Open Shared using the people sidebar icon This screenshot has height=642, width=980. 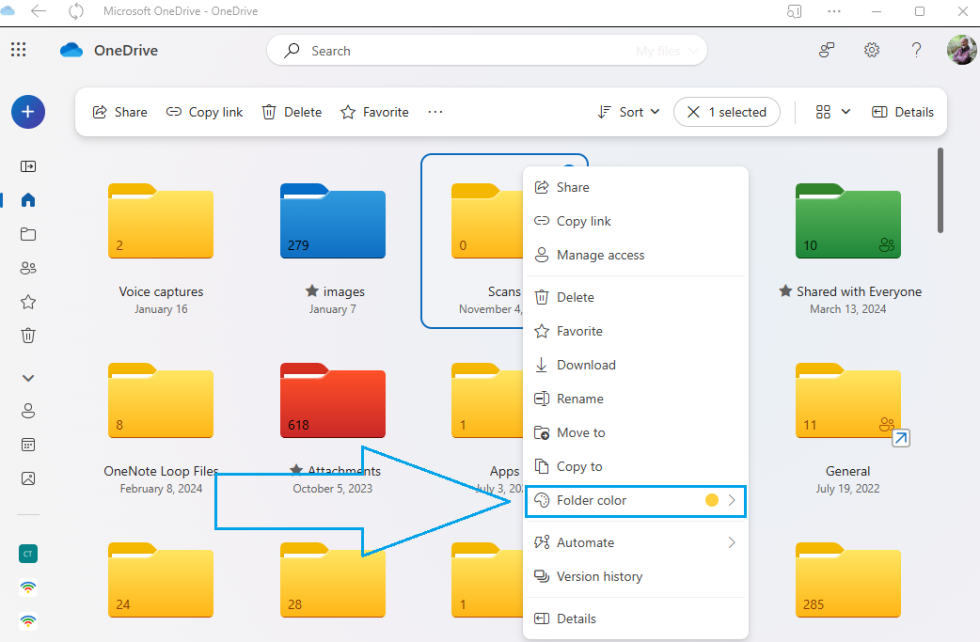pyautogui.click(x=28, y=267)
